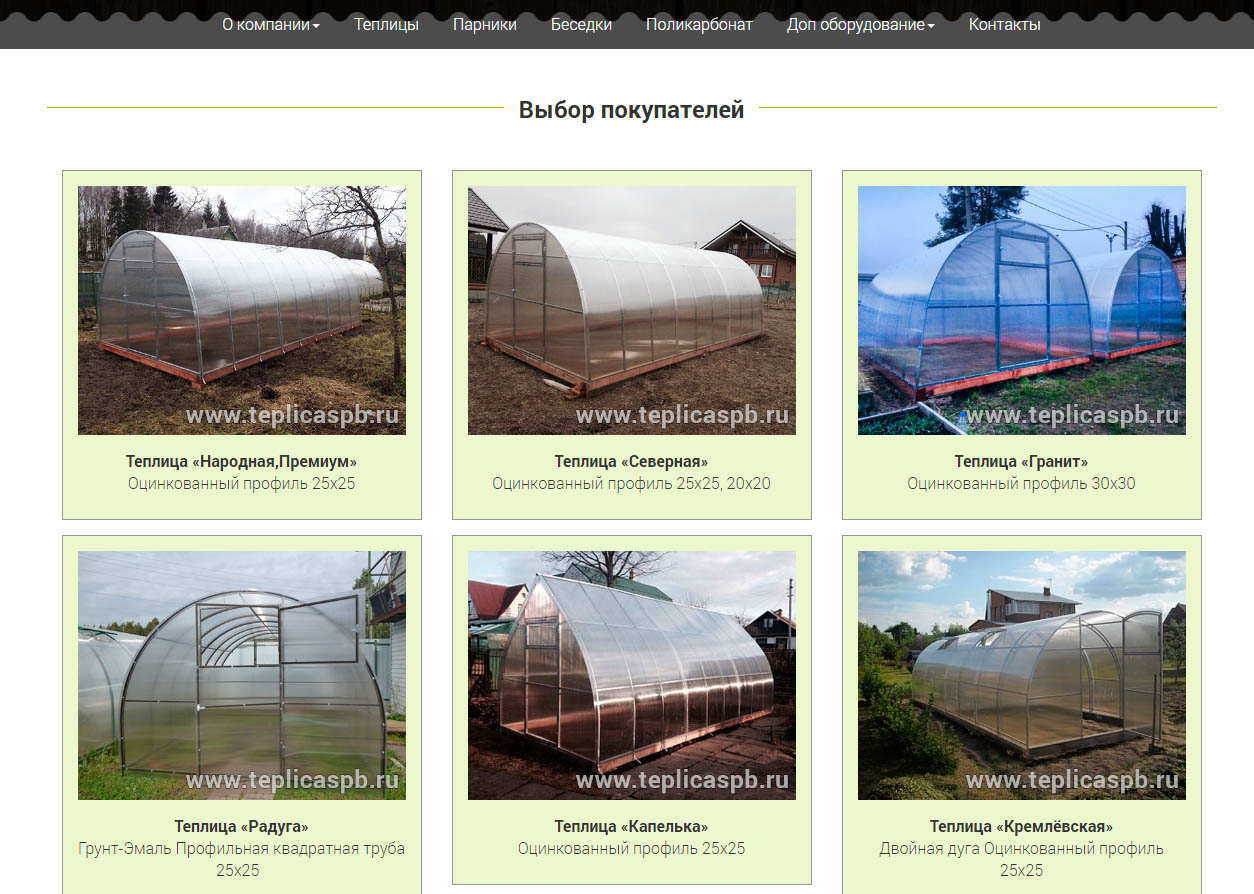The image size is (1254, 894).
Task: Select «Беседки» in the navigation bar
Action: (581, 25)
